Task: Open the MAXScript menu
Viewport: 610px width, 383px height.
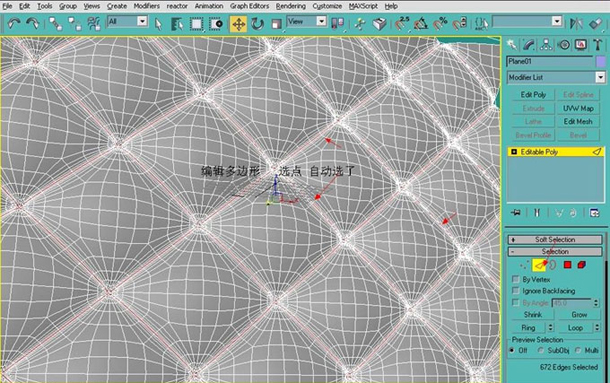Action: (x=363, y=6)
